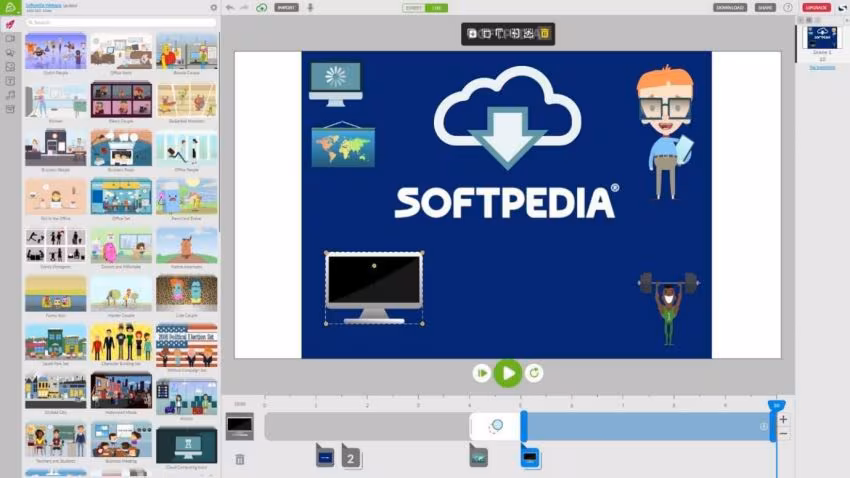The width and height of the screenshot is (850, 478).
Task: Click the fifth icon in the dark object toolbar
Action: coord(529,34)
